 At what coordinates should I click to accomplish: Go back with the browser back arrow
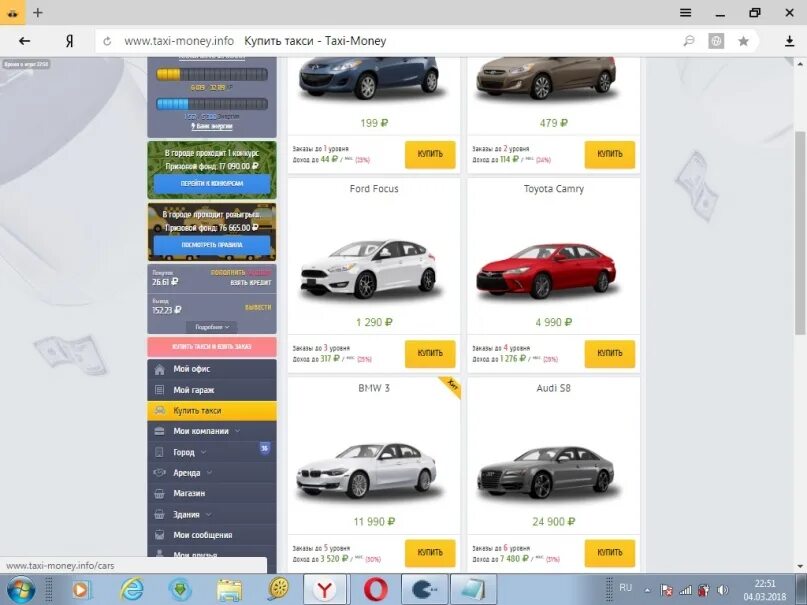[x=24, y=41]
